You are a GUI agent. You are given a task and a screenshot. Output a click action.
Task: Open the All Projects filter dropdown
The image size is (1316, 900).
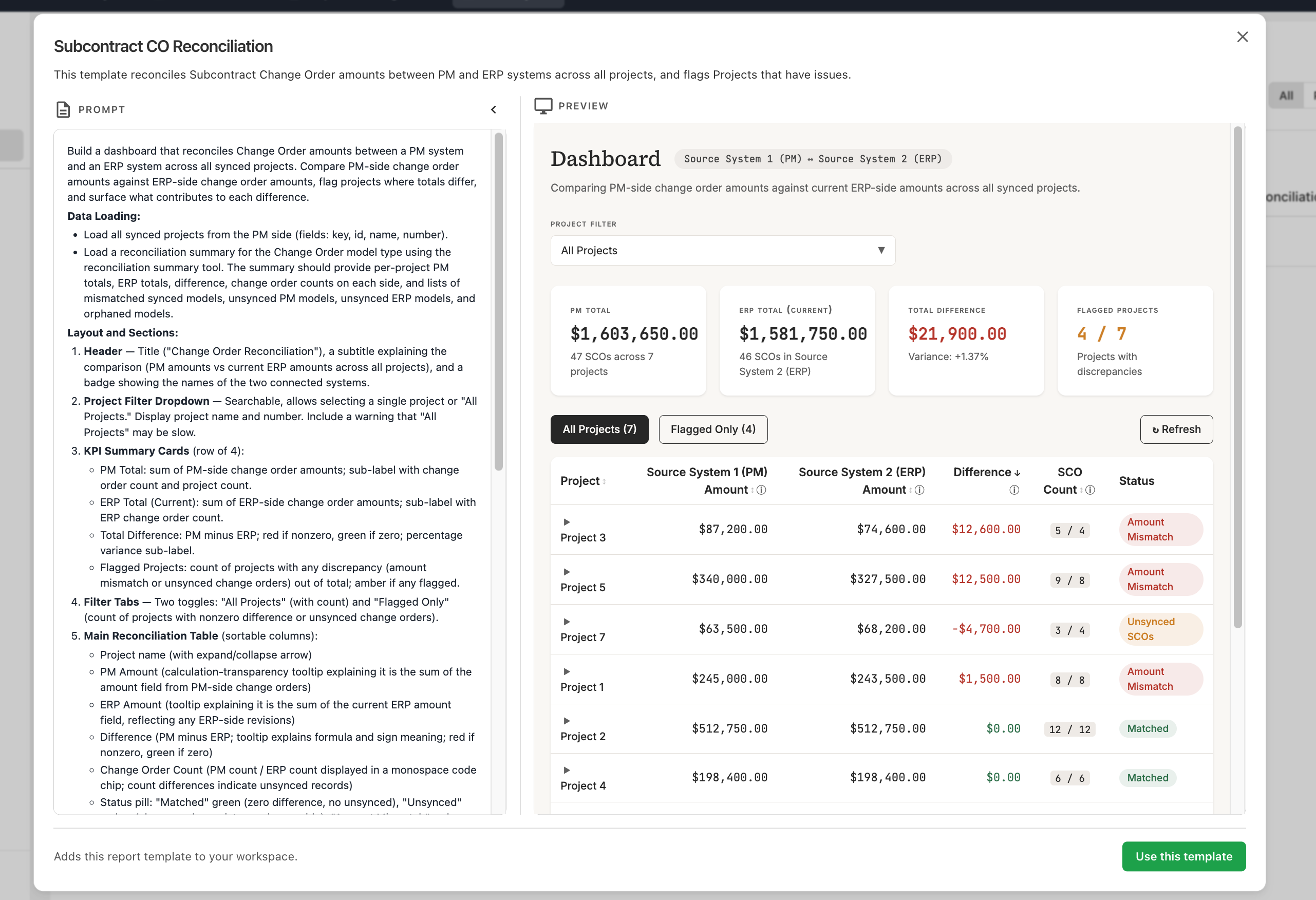[x=723, y=250]
